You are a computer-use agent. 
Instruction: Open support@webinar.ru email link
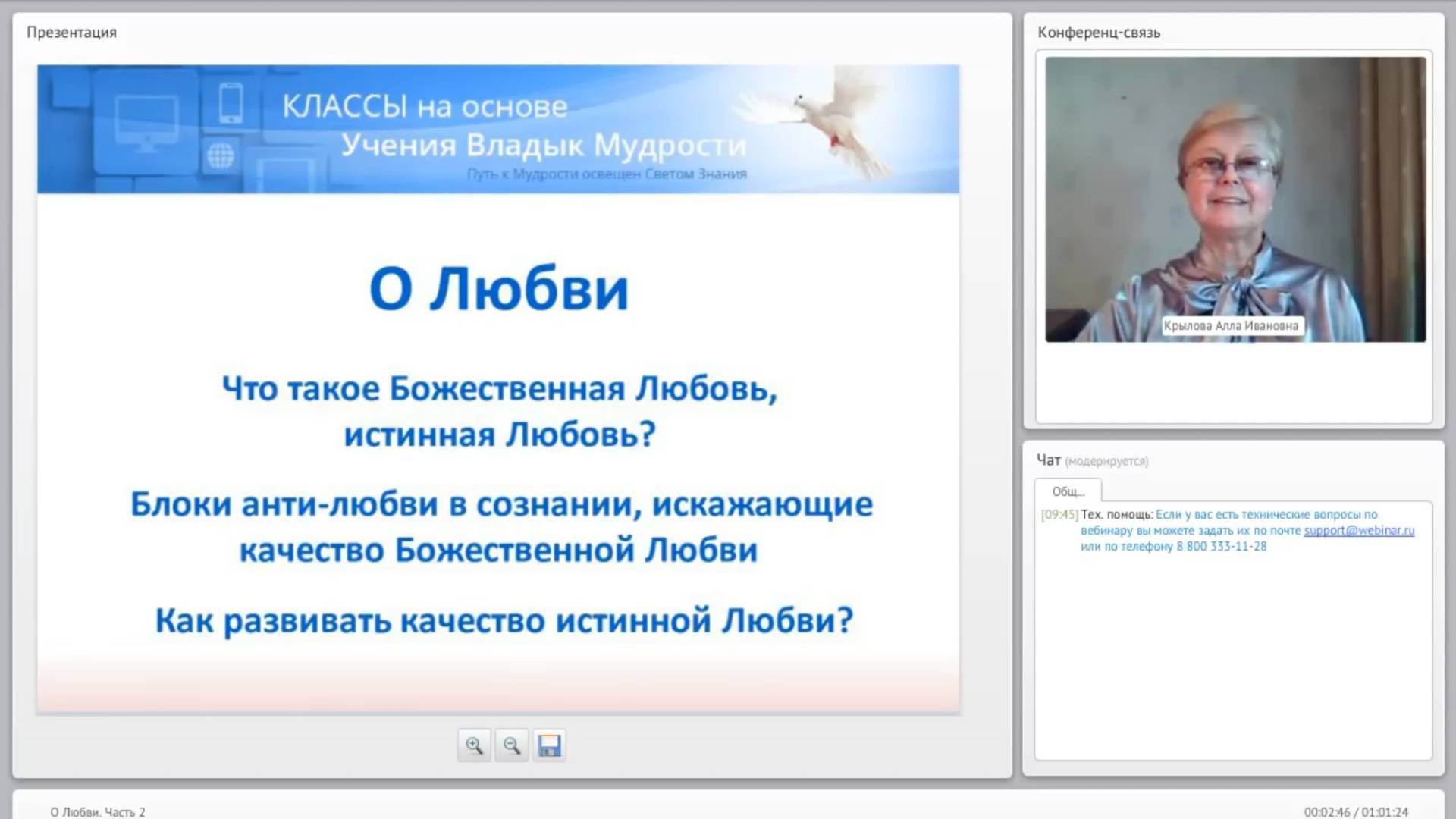(x=1358, y=530)
